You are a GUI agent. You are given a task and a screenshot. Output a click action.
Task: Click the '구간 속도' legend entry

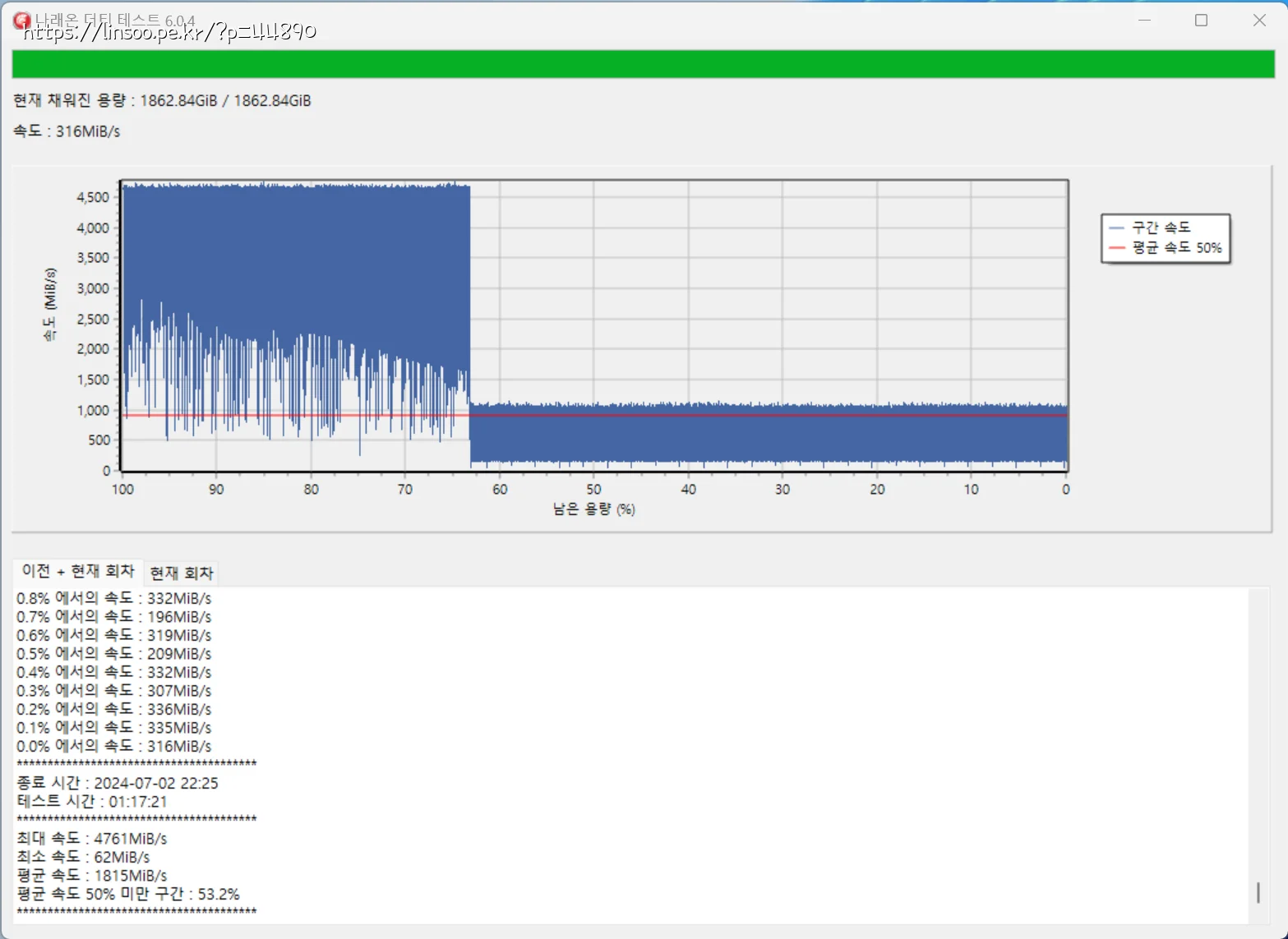[x=1161, y=228]
